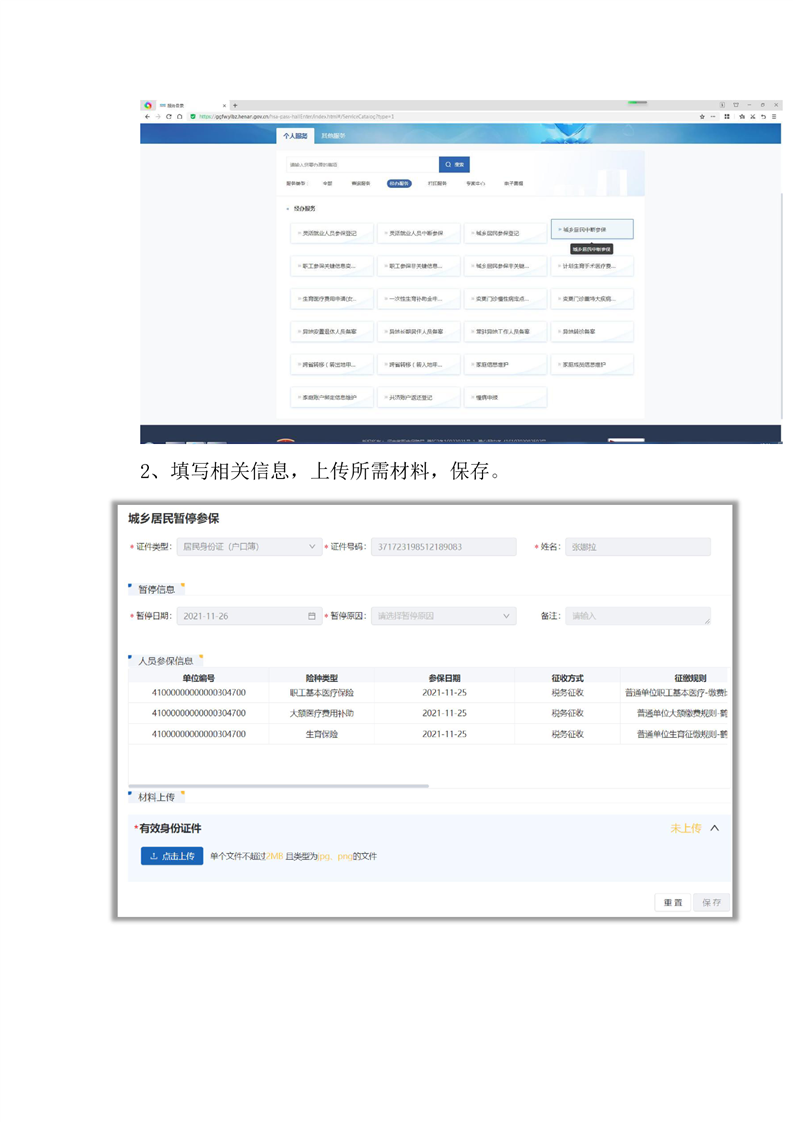Click the blue 搜索 search button

454,164
